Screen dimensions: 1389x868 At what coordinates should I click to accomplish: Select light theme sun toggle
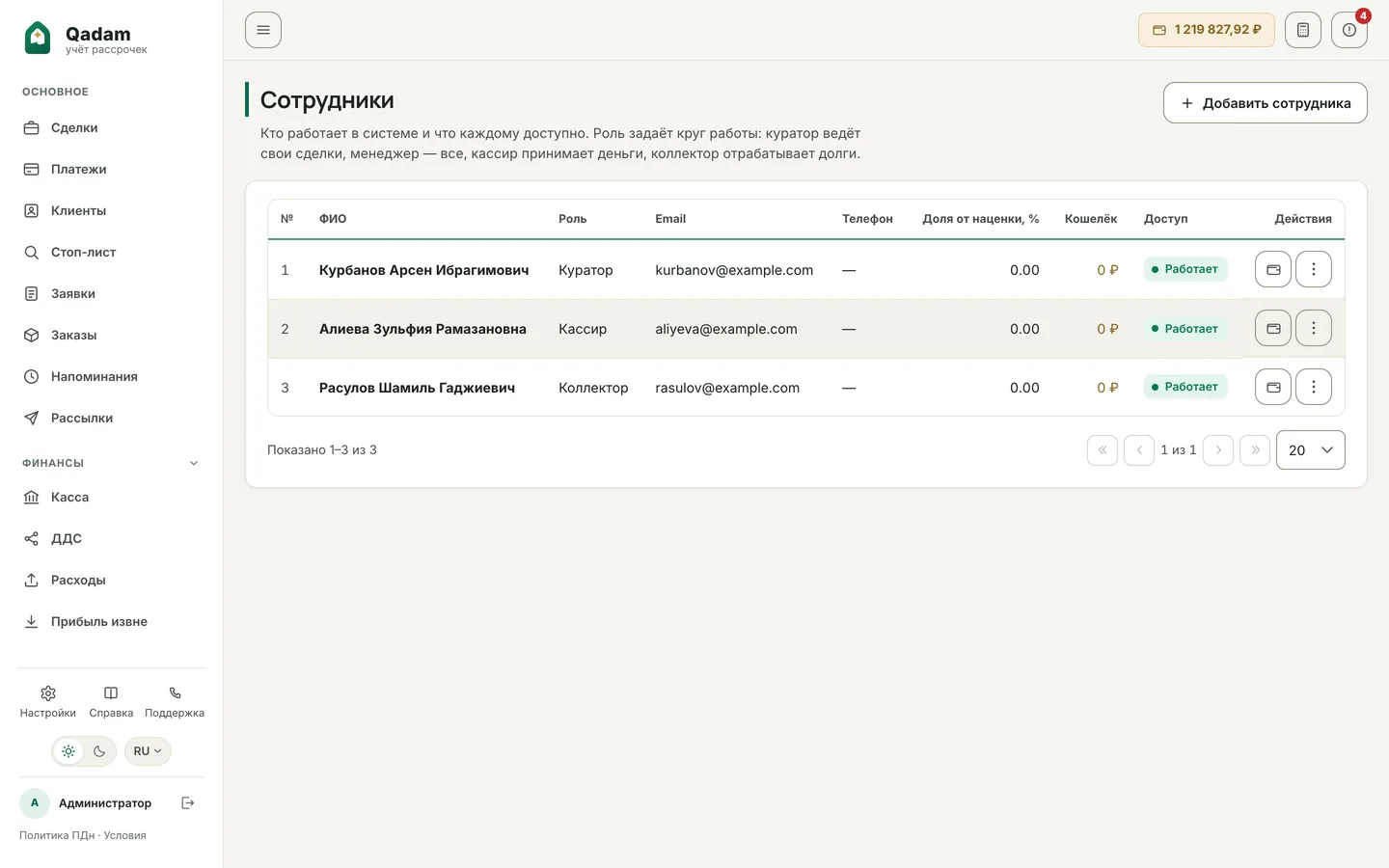tap(68, 751)
